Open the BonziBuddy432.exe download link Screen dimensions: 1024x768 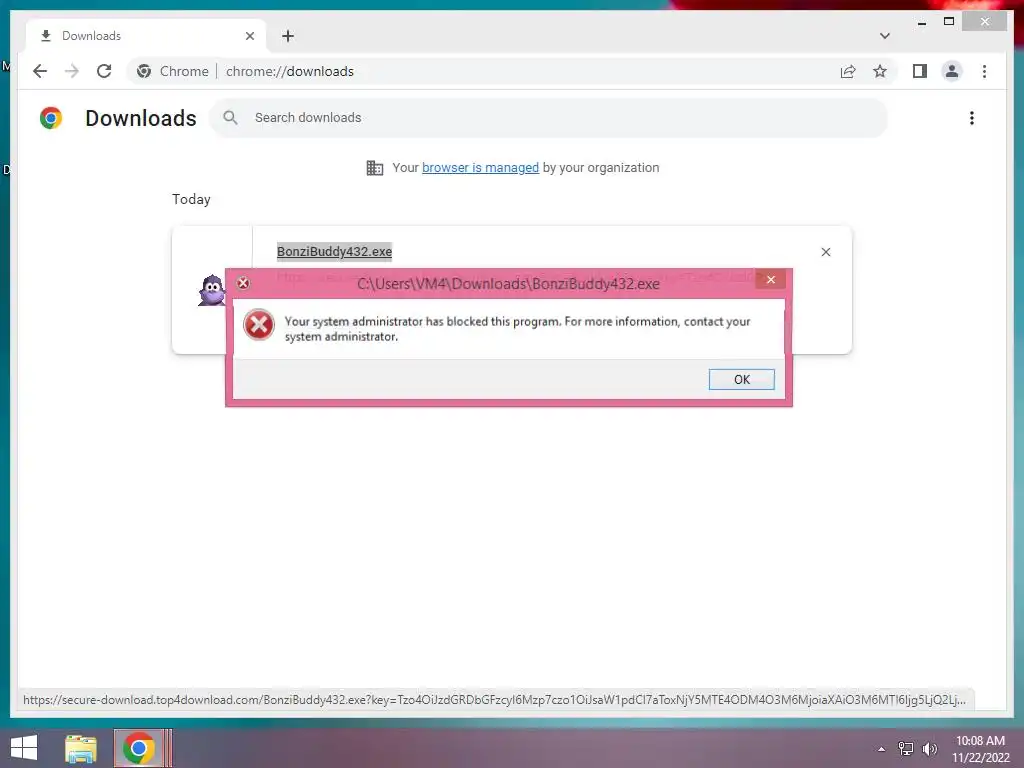[x=334, y=251]
